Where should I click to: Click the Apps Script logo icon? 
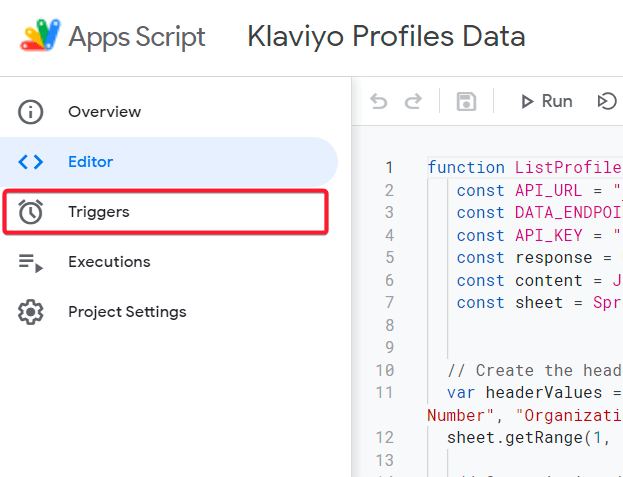point(40,35)
